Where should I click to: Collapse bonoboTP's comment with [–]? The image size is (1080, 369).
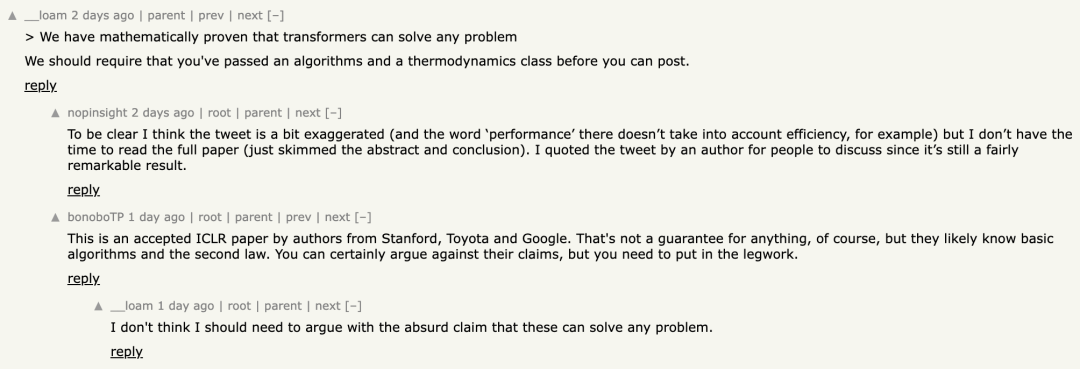[363, 217]
